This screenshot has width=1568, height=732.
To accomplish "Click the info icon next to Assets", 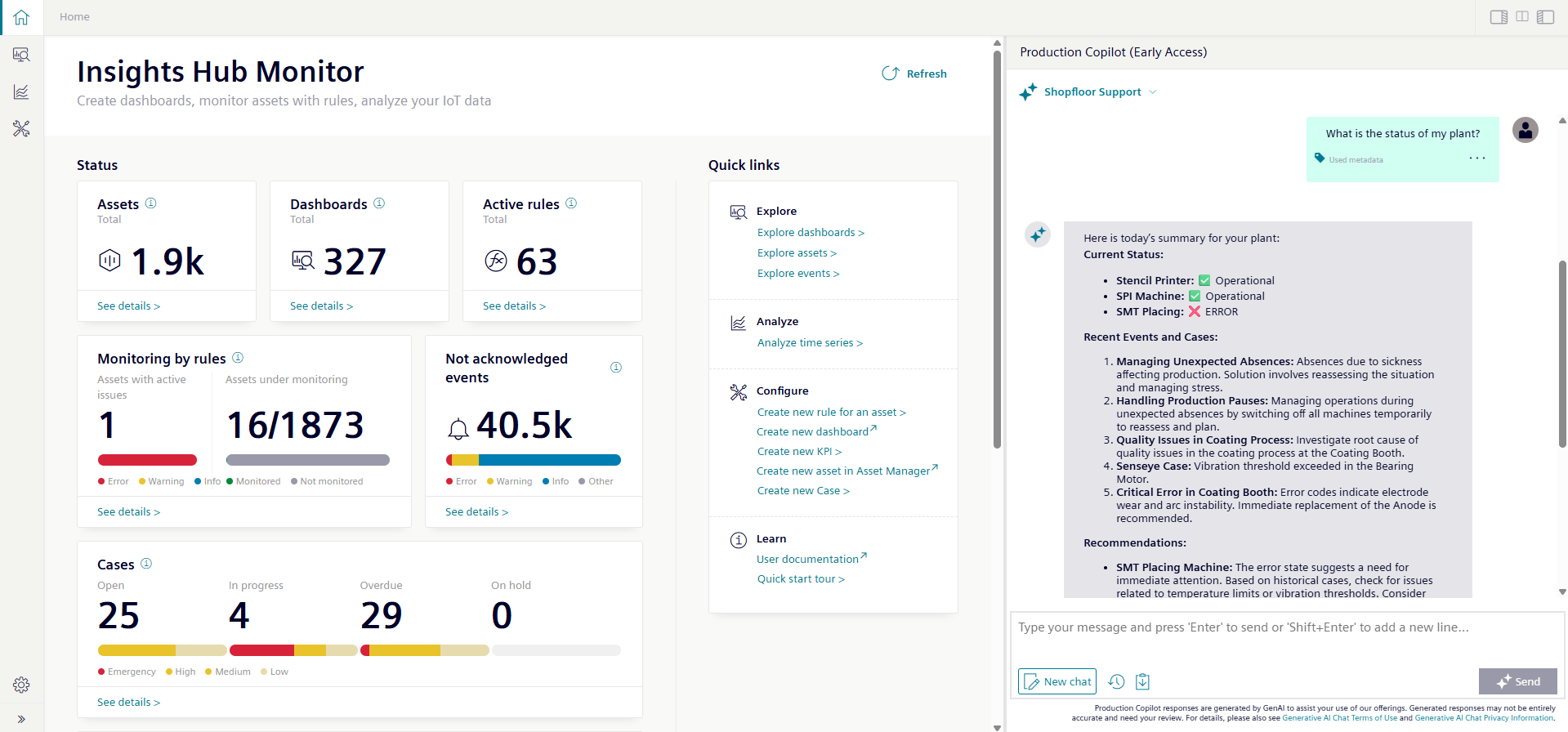I will (150, 203).
